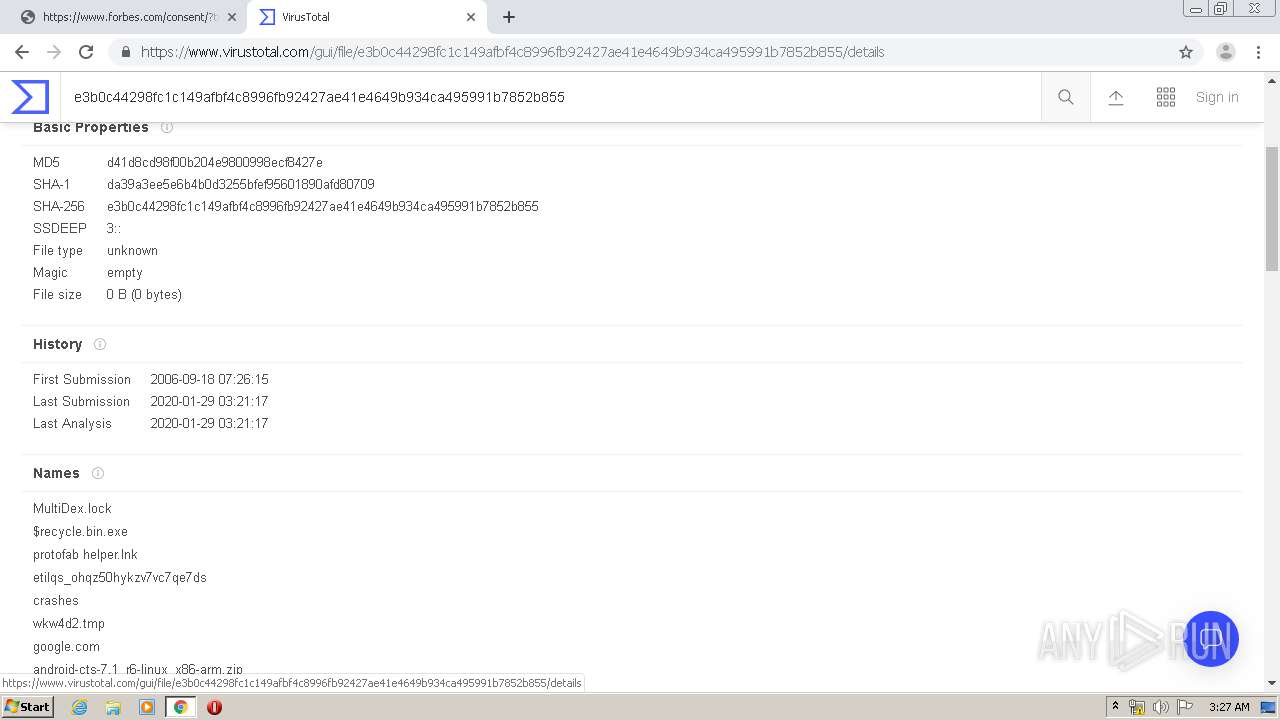Click the SSDEEP value 3::
The image size is (1280, 720).
114,228
